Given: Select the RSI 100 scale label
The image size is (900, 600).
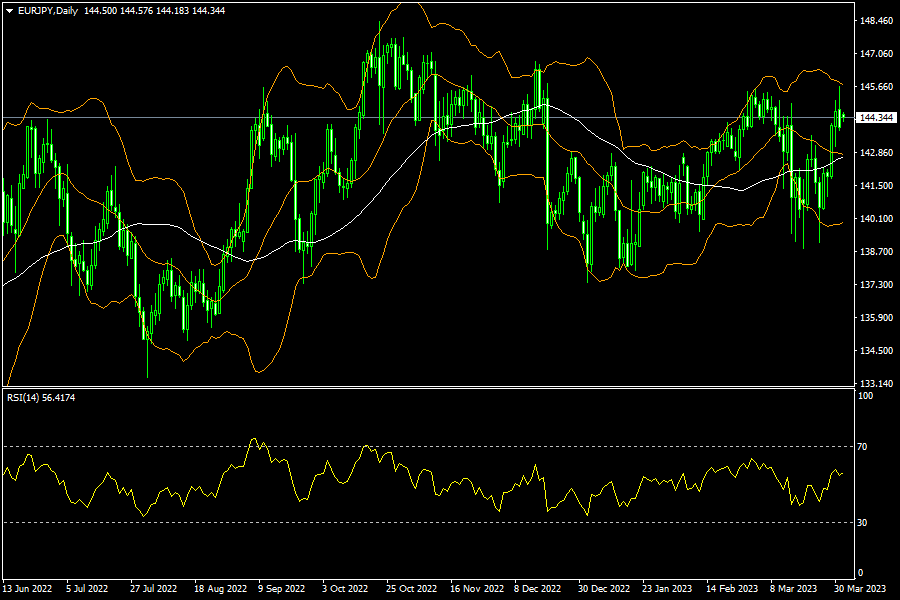Looking at the screenshot, I should pos(865,396).
